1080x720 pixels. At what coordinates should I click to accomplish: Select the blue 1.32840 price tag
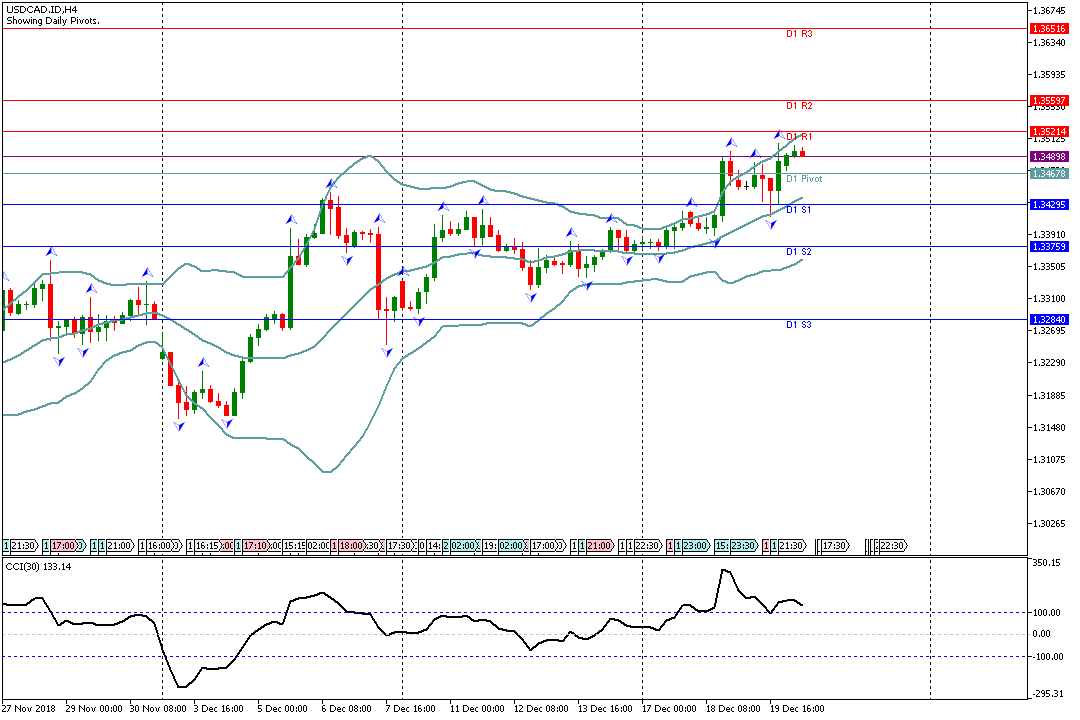[x=1048, y=319]
